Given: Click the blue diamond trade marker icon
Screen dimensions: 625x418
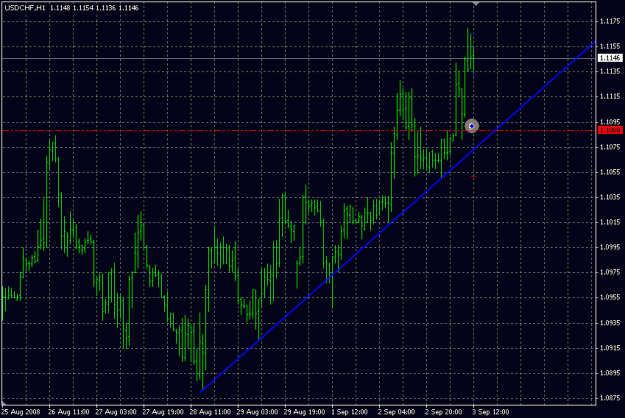Looking at the screenshot, I should pos(472,126).
